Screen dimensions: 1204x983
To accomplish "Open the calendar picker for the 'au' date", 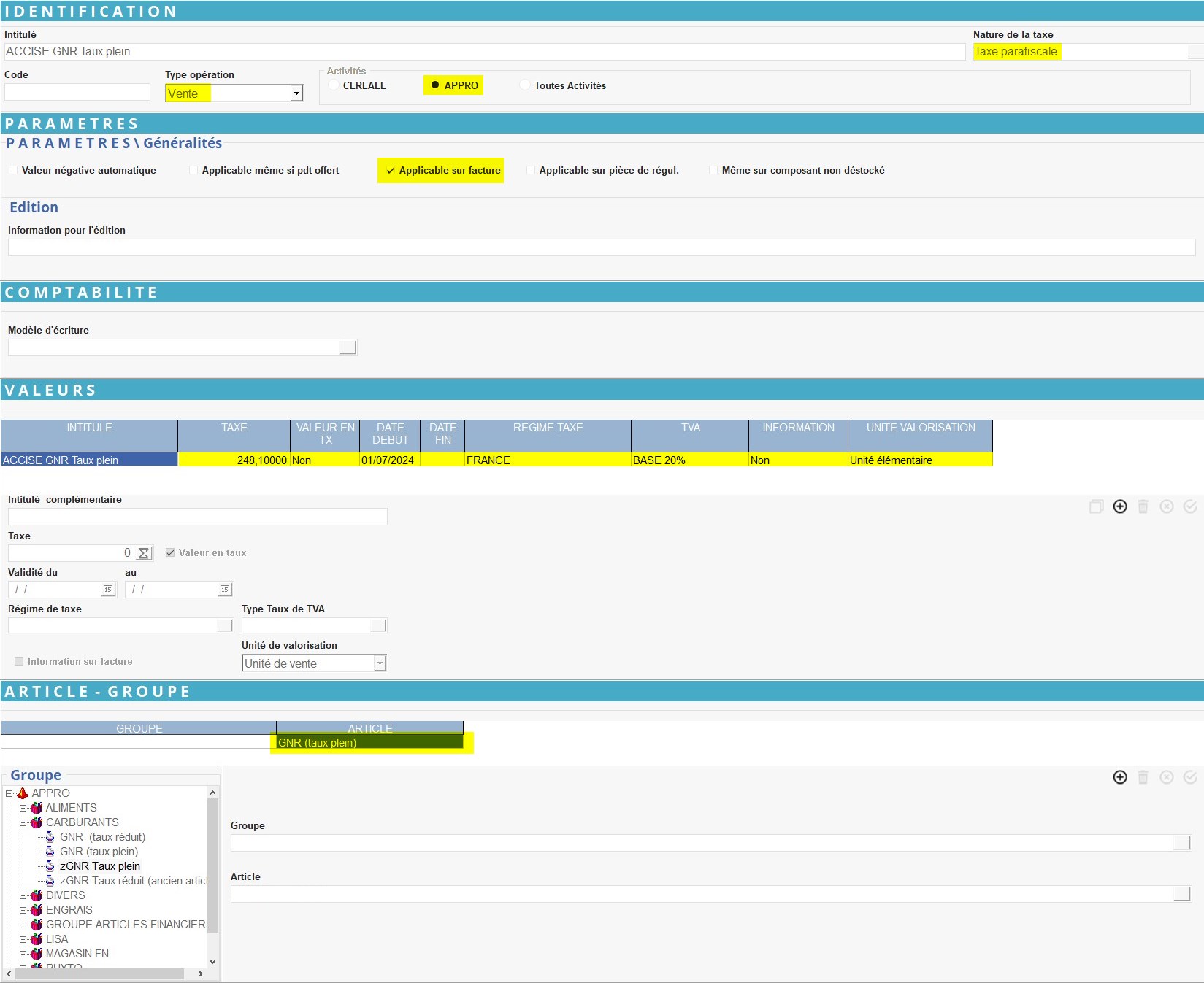I will [225, 590].
